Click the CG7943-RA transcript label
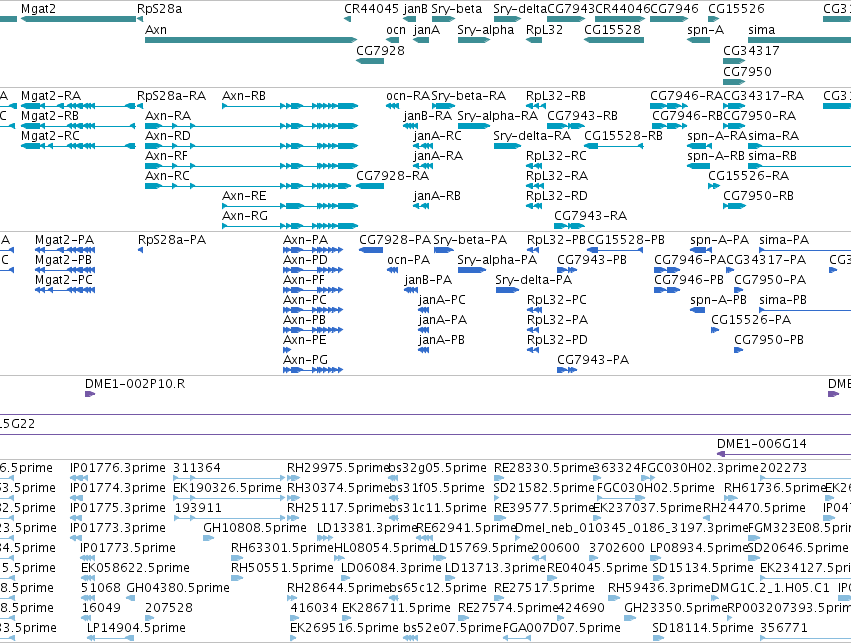Screen dimensions: 851x643 pyautogui.click(x=590, y=216)
